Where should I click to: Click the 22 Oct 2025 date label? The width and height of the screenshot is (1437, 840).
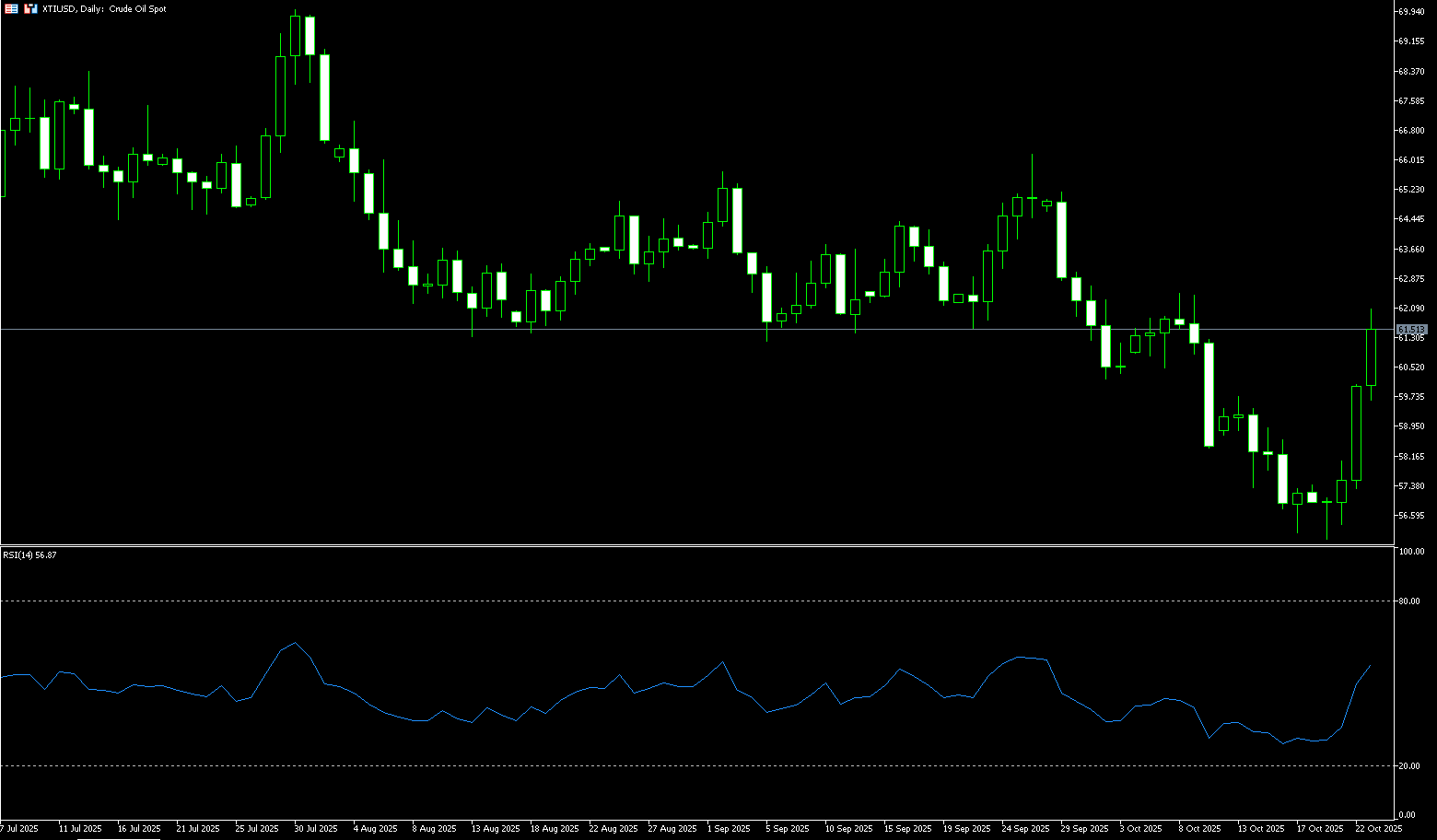coord(1379,829)
